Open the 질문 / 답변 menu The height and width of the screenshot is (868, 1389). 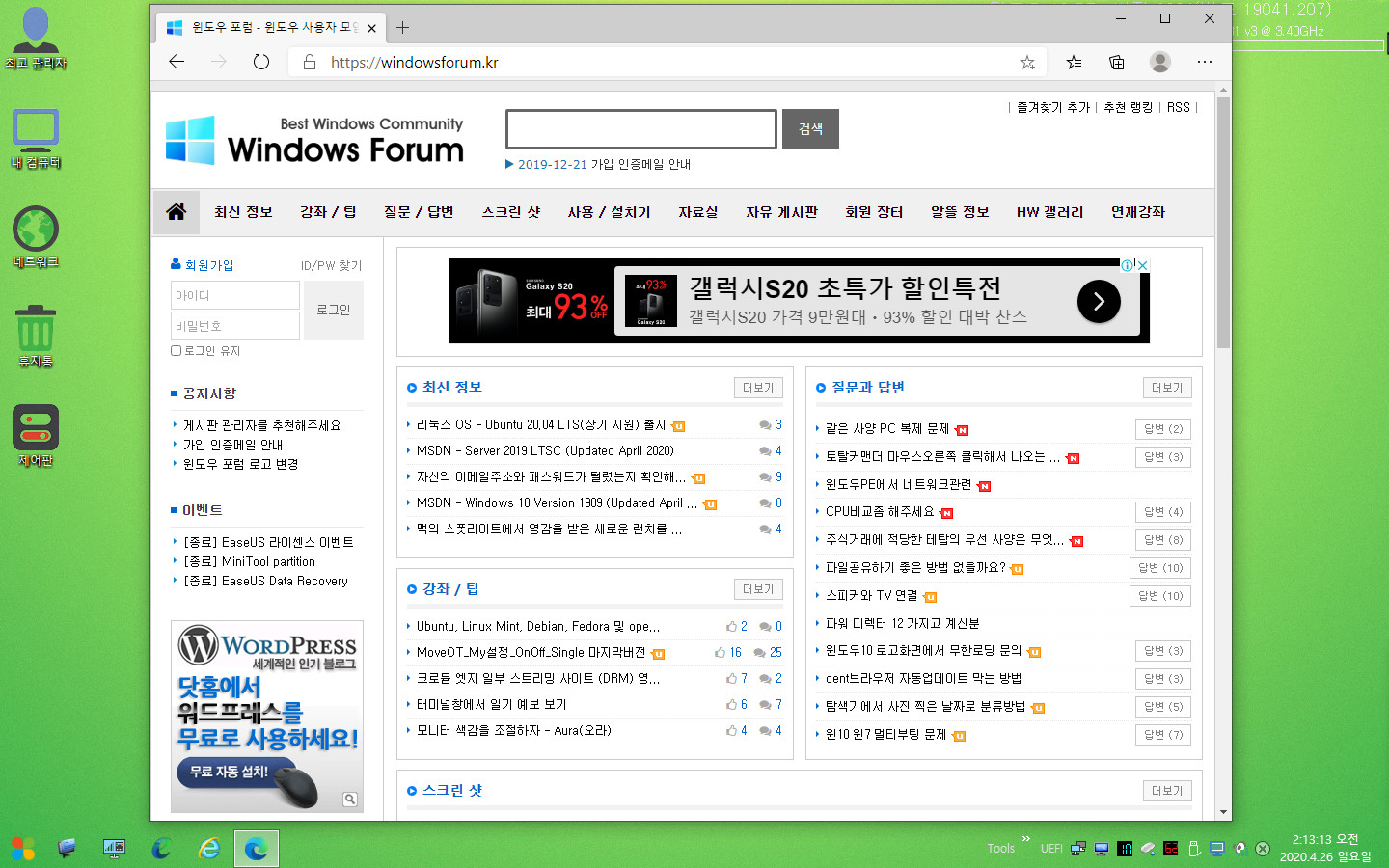coord(419,212)
